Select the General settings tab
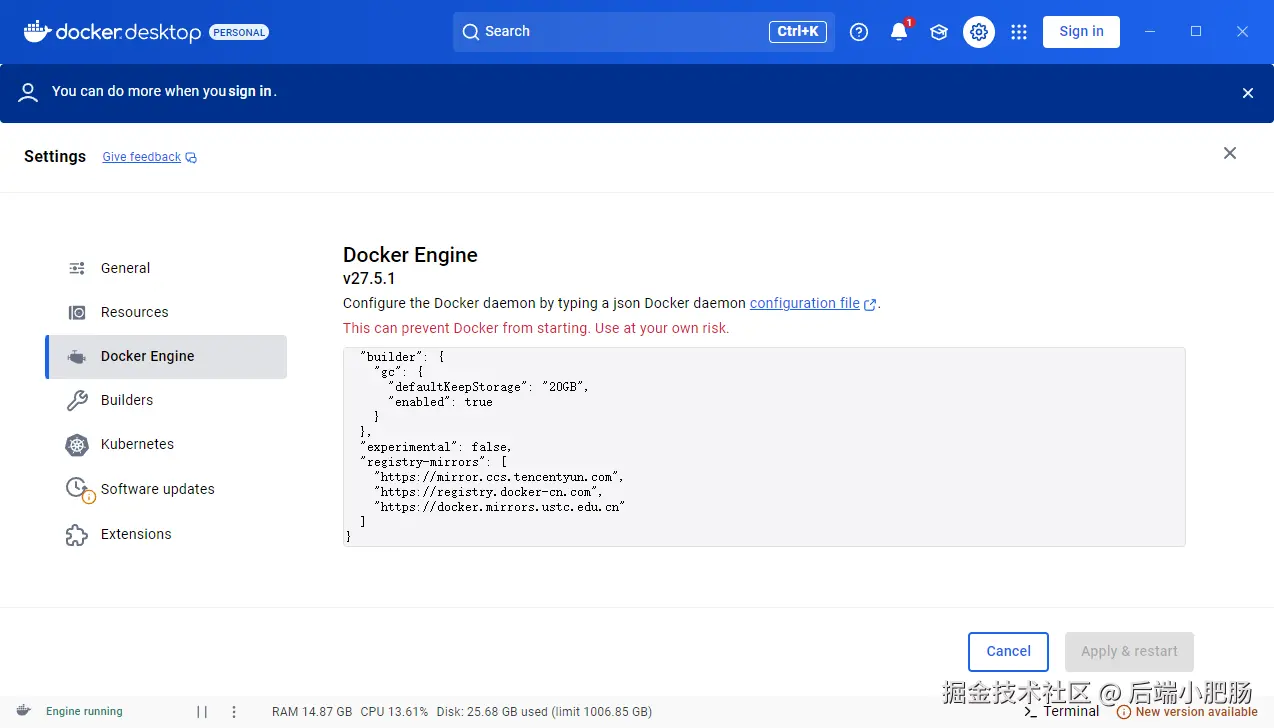This screenshot has height=728, width=1274. pyautogui.click(x=166, y=268)
